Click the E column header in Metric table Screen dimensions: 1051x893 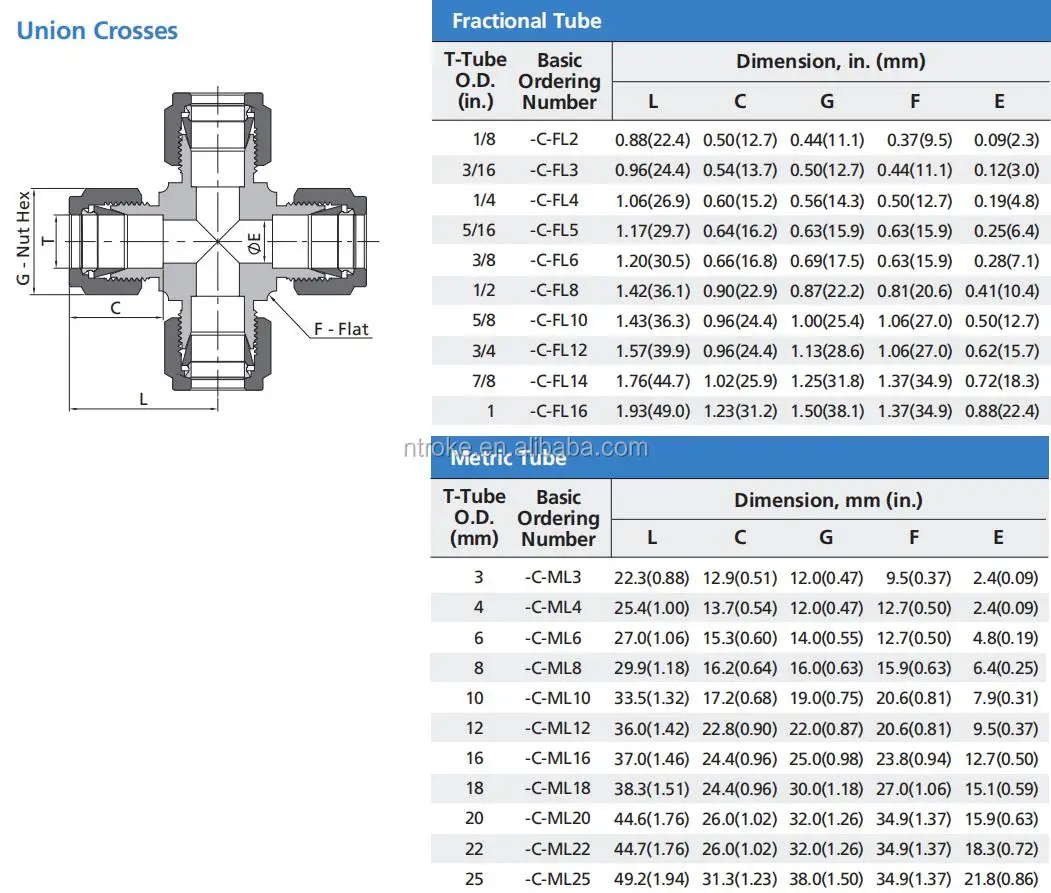997,537
